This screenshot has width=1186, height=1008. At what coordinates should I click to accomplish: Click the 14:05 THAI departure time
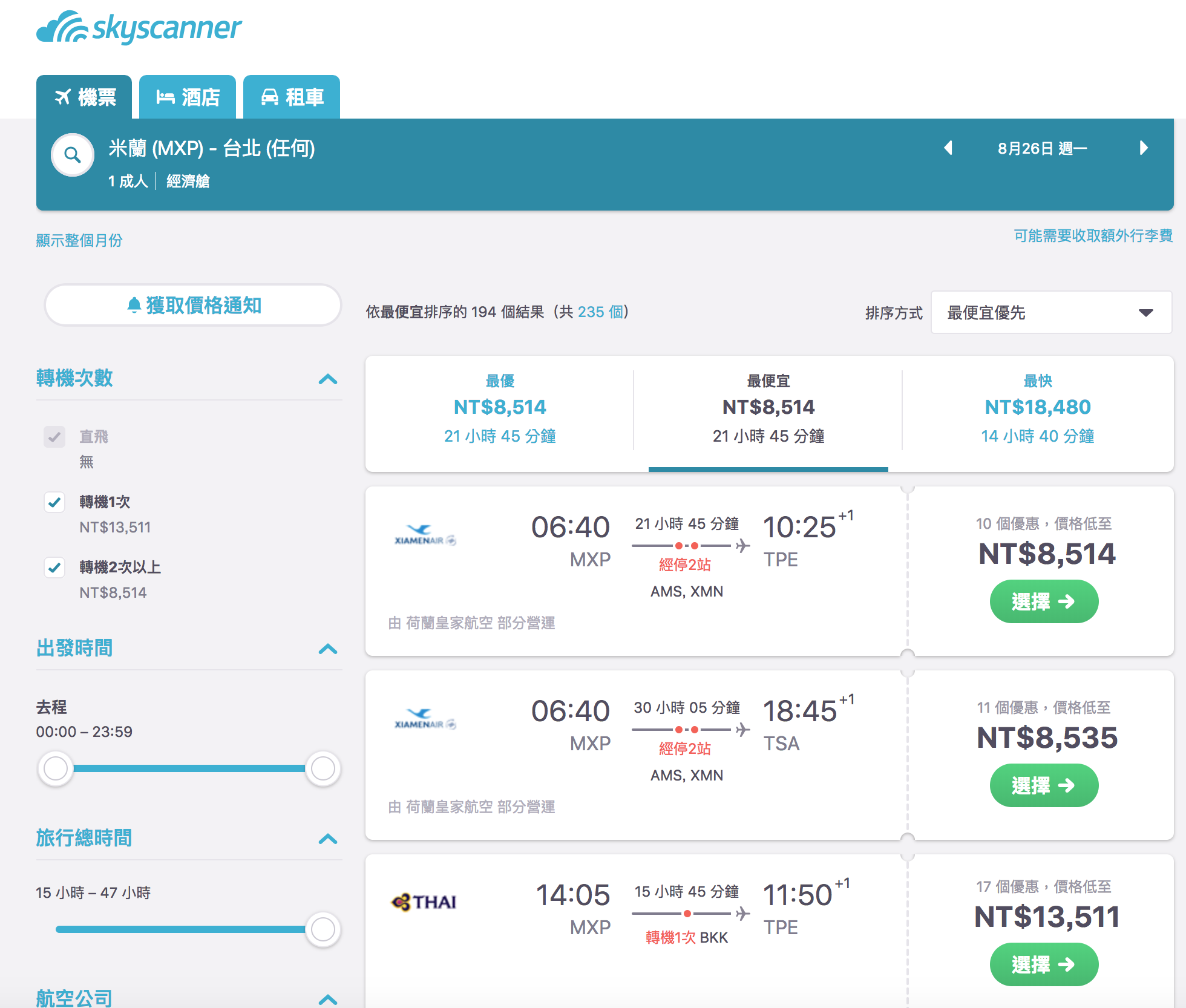[x=572, y=895]
